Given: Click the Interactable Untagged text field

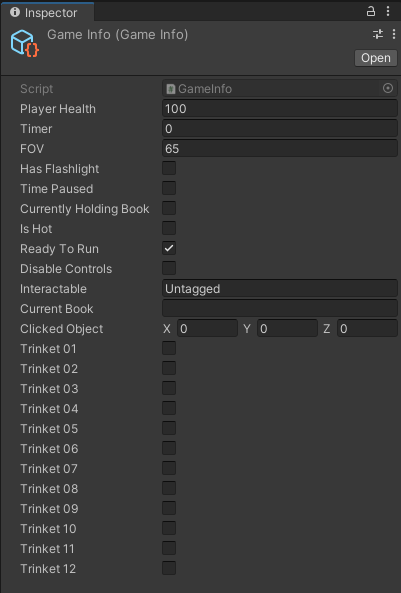Looking at the screenshot, I should (x=280, y=289).
